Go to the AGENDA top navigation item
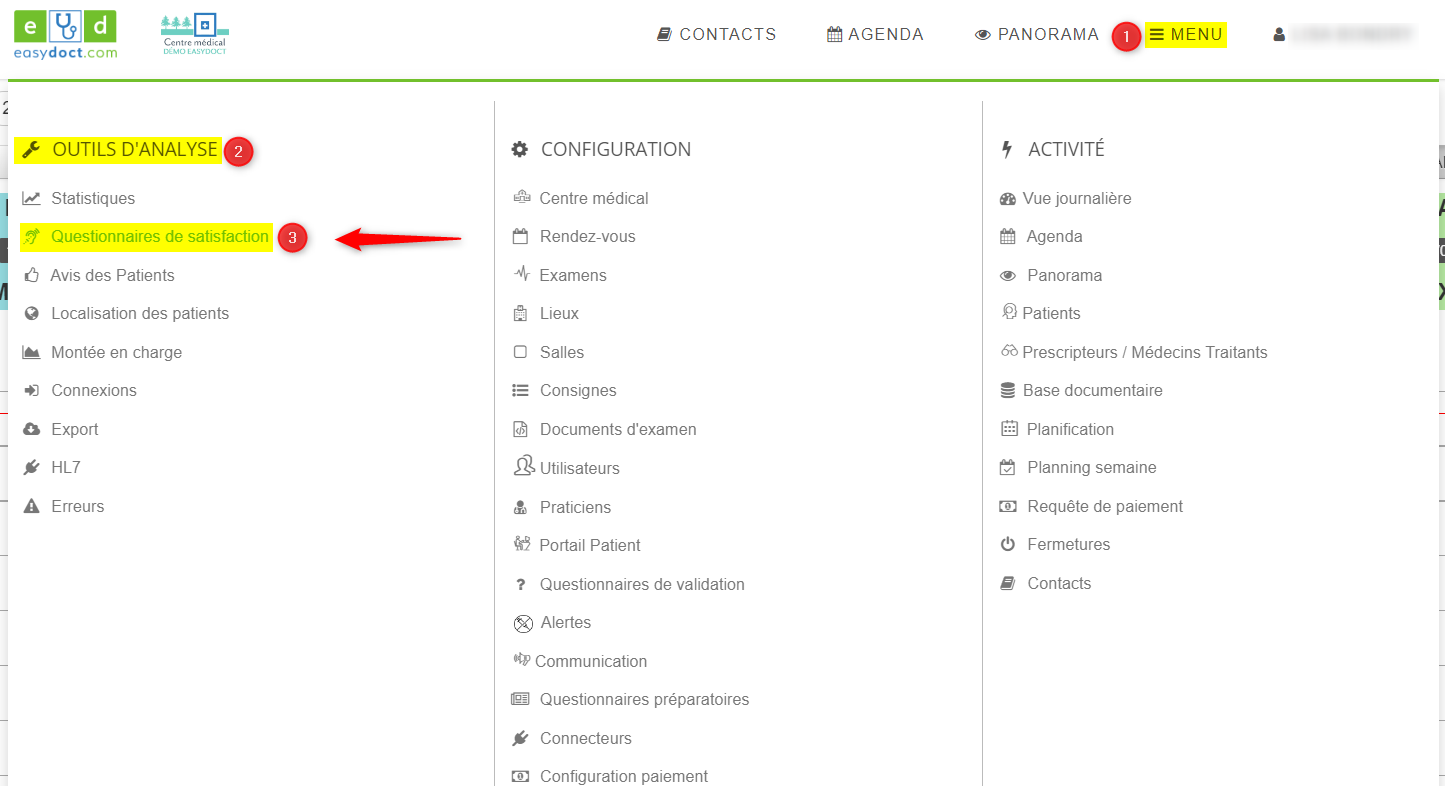The height and width of the screenshot is (786, 1445). point(875,35)
